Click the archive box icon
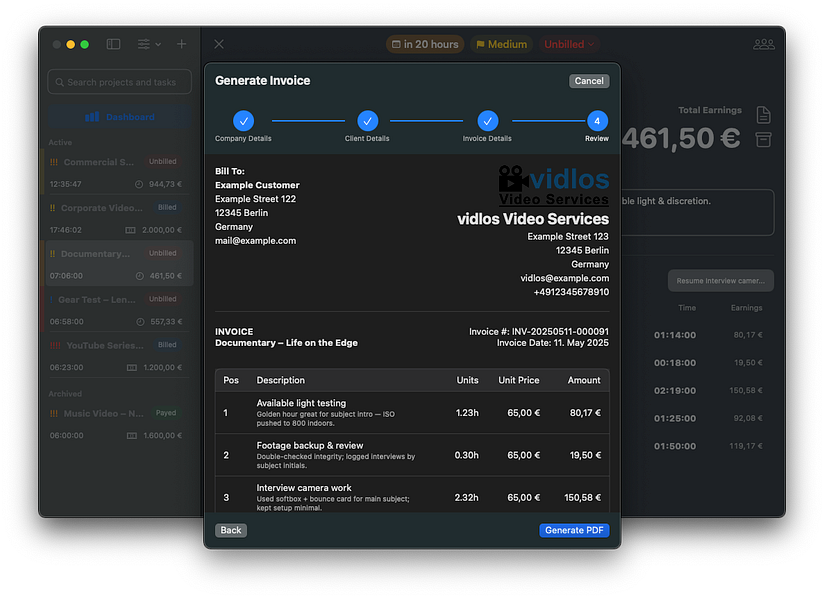The height and width of the screenshot is (600, 824). pos(763,139)
